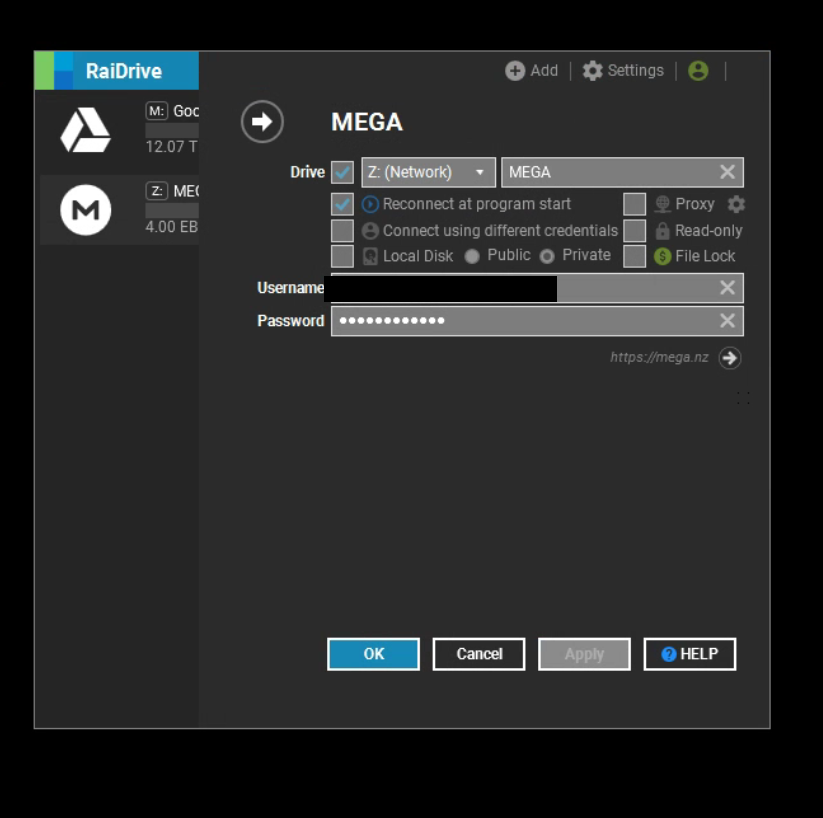Select the MEGA drive icon in sidebar
This screenshot has width=823, height=818.
pyautogui.click(x=85, y=210)
